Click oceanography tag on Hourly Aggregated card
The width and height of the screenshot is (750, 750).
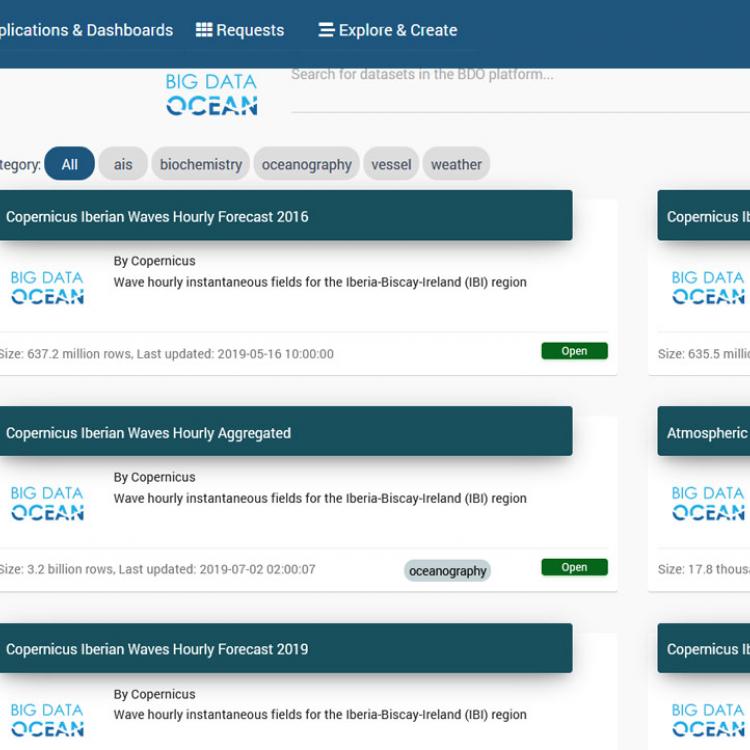coord(447,571)
